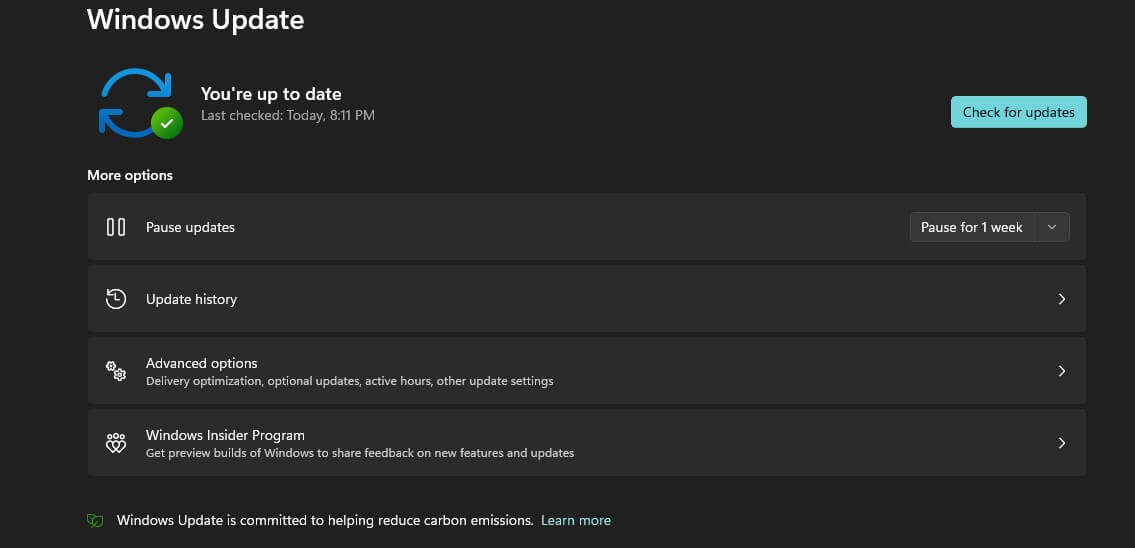This screenshot has height=548, width=1135.
Task: Expand Update history with its chevron
Action: tap(1061, 299)
